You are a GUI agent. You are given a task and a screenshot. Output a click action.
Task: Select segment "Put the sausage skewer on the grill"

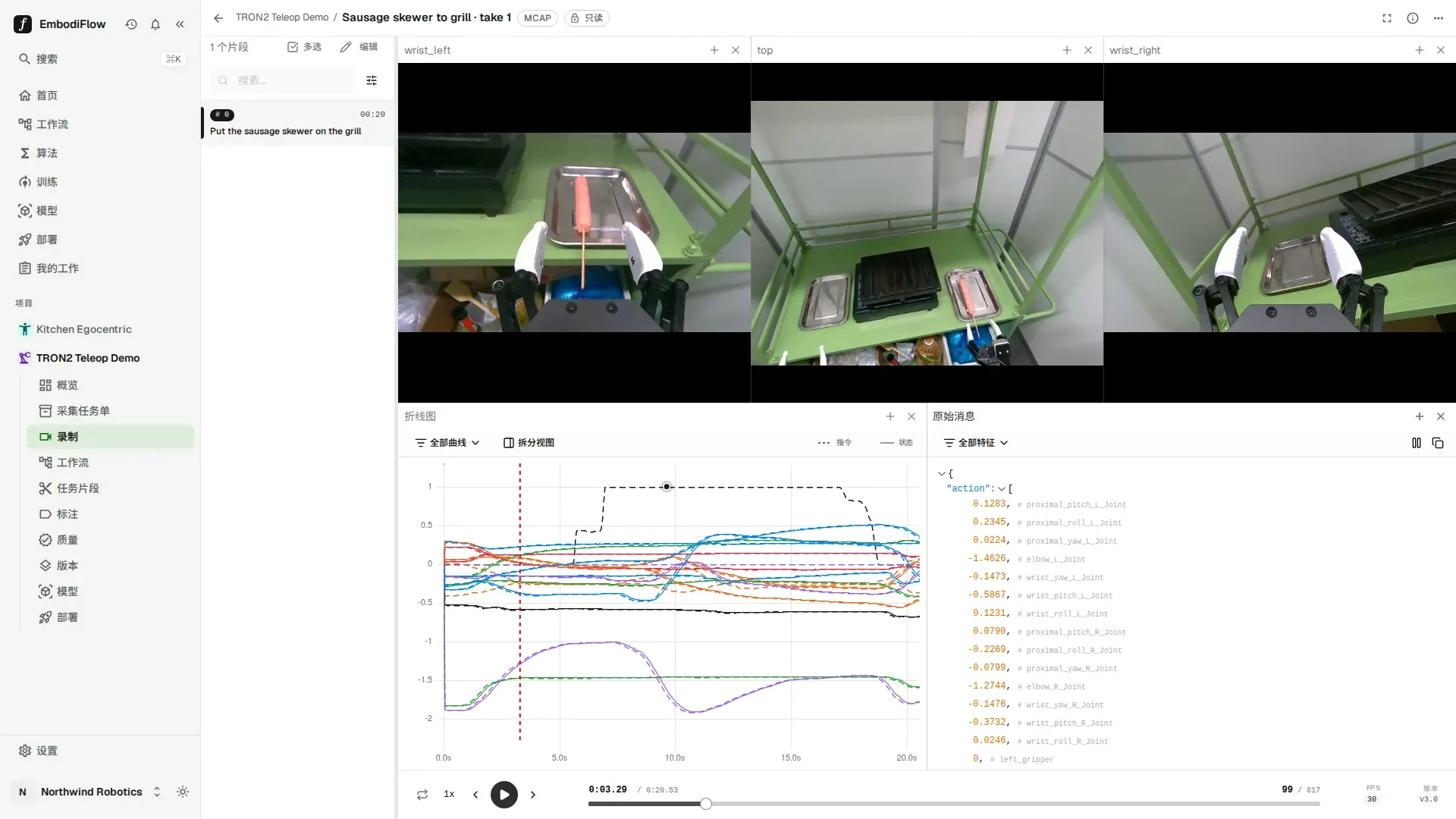tap(297, 123)
